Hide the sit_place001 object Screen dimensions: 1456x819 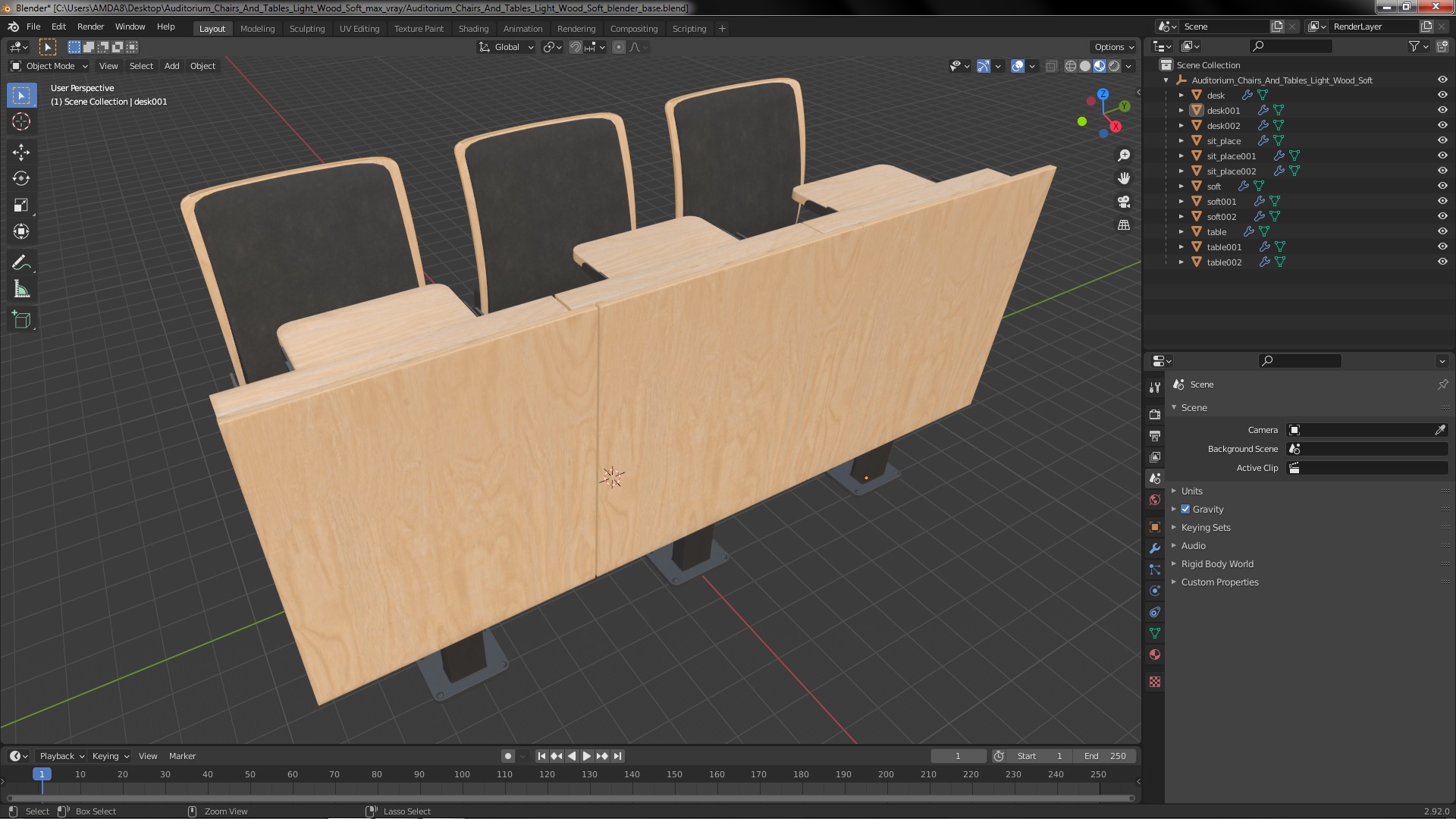(x=1442, y=155)
